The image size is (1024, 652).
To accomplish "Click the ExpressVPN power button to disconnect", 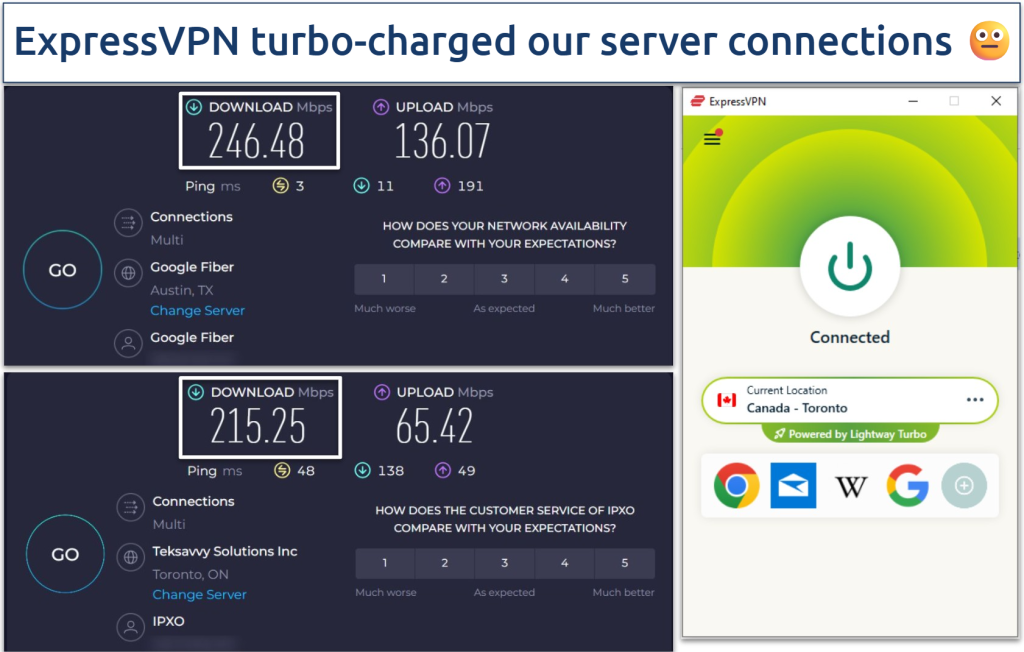I will [849, 265].
